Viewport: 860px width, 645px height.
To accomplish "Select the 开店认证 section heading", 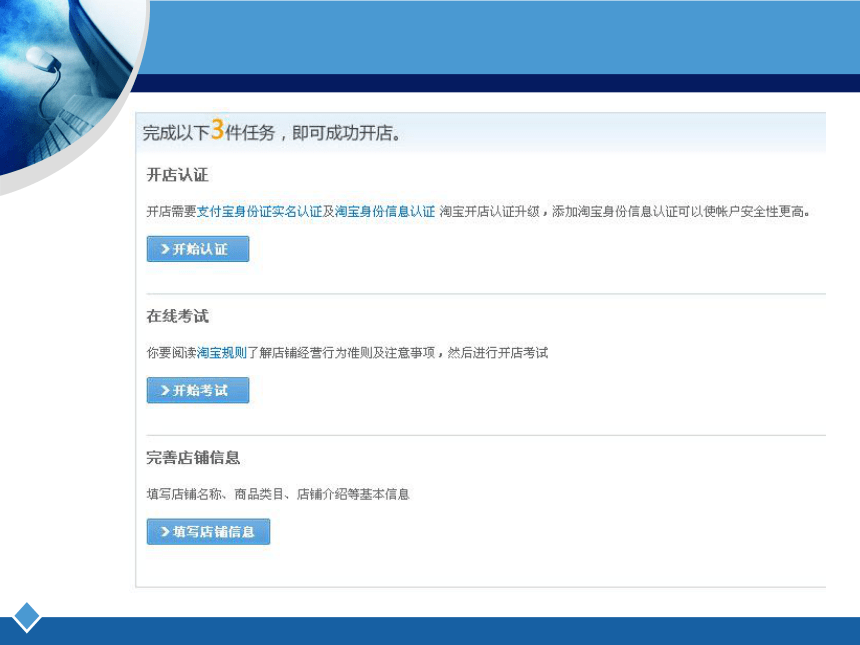I will (177, 175).
